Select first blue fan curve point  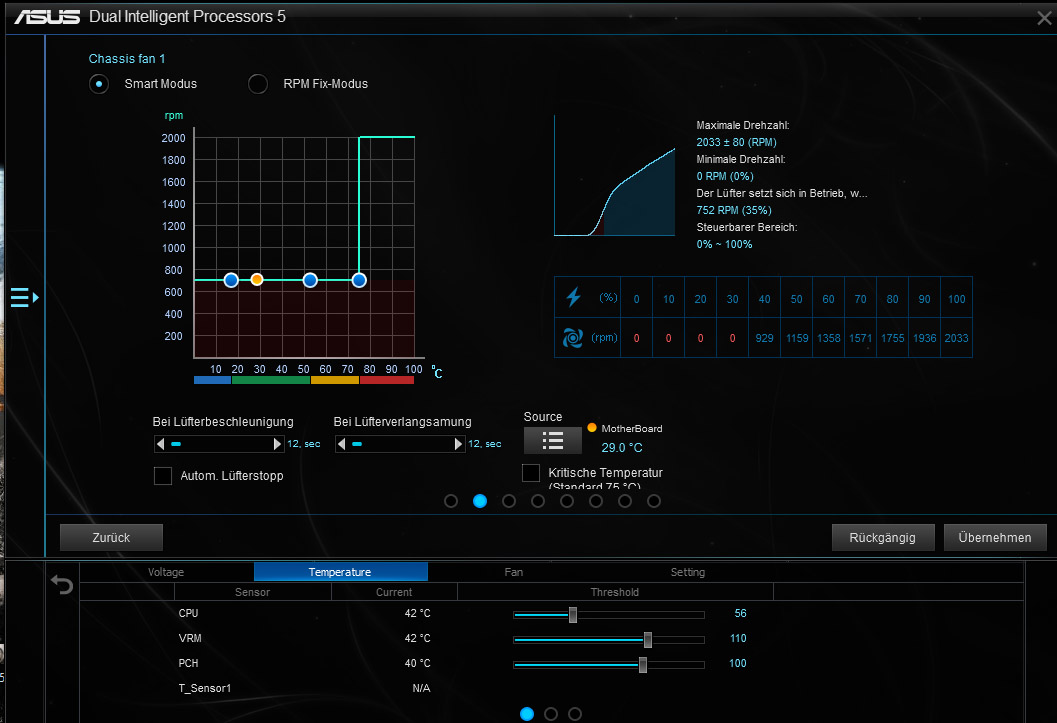[x=231, y=280]
